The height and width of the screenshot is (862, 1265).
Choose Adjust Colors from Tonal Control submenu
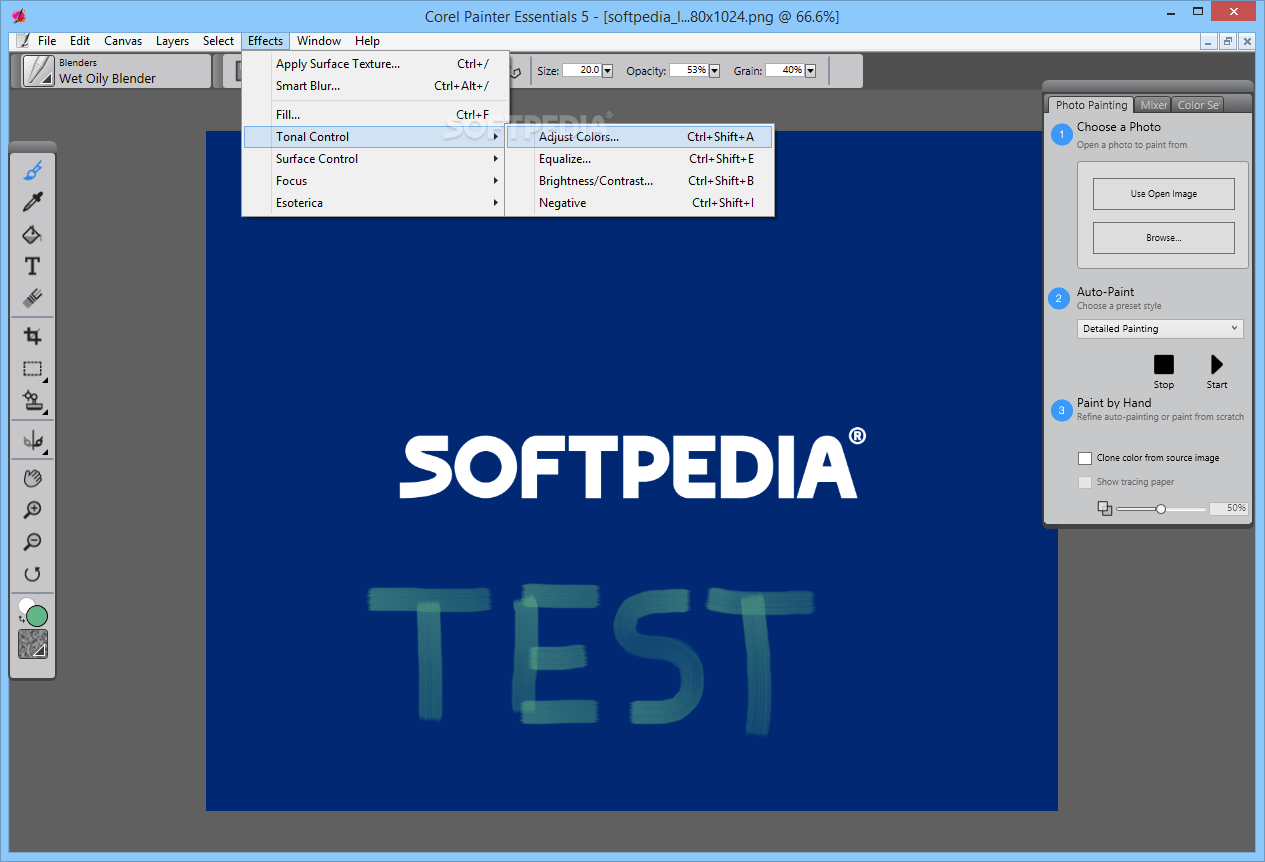point(578,136)
